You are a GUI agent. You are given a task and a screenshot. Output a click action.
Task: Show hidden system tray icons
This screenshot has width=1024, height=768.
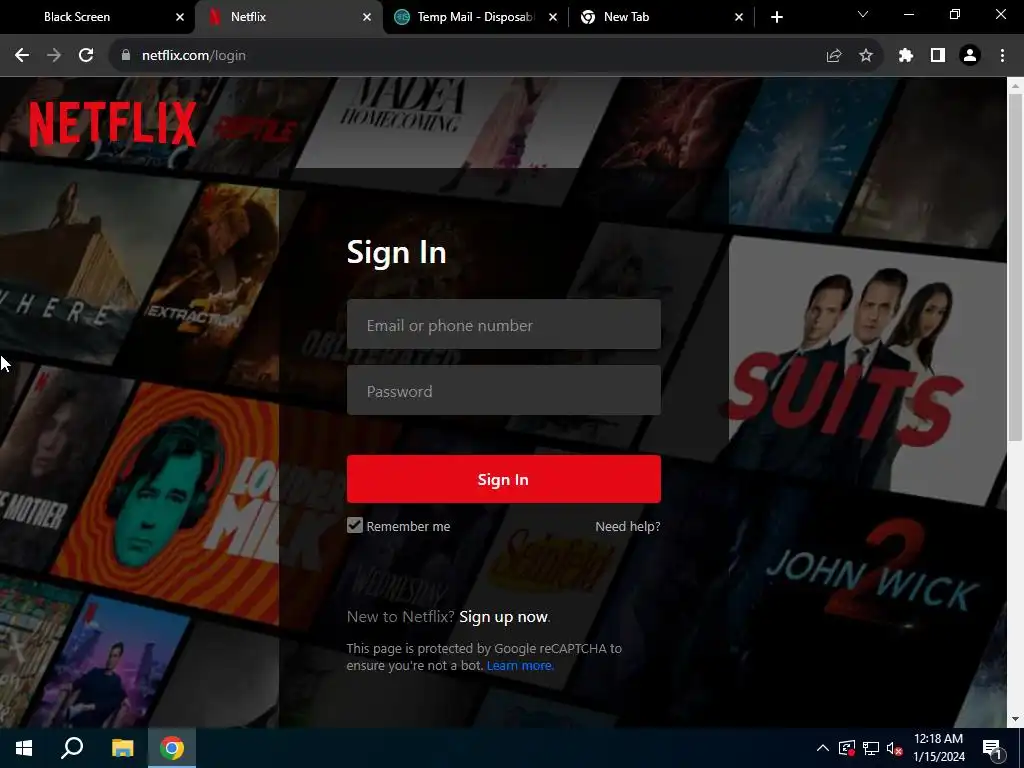click(823, 748)
